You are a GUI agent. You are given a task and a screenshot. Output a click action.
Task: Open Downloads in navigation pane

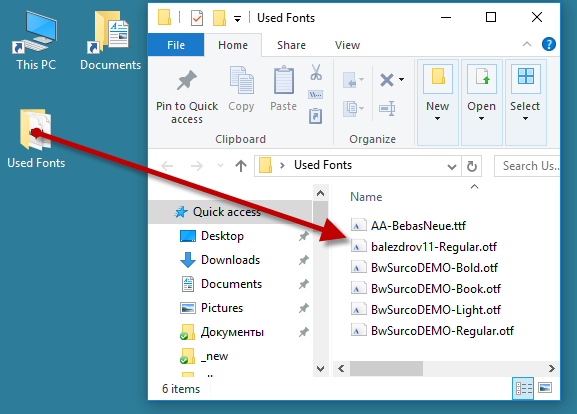click(x=230, y=260)
